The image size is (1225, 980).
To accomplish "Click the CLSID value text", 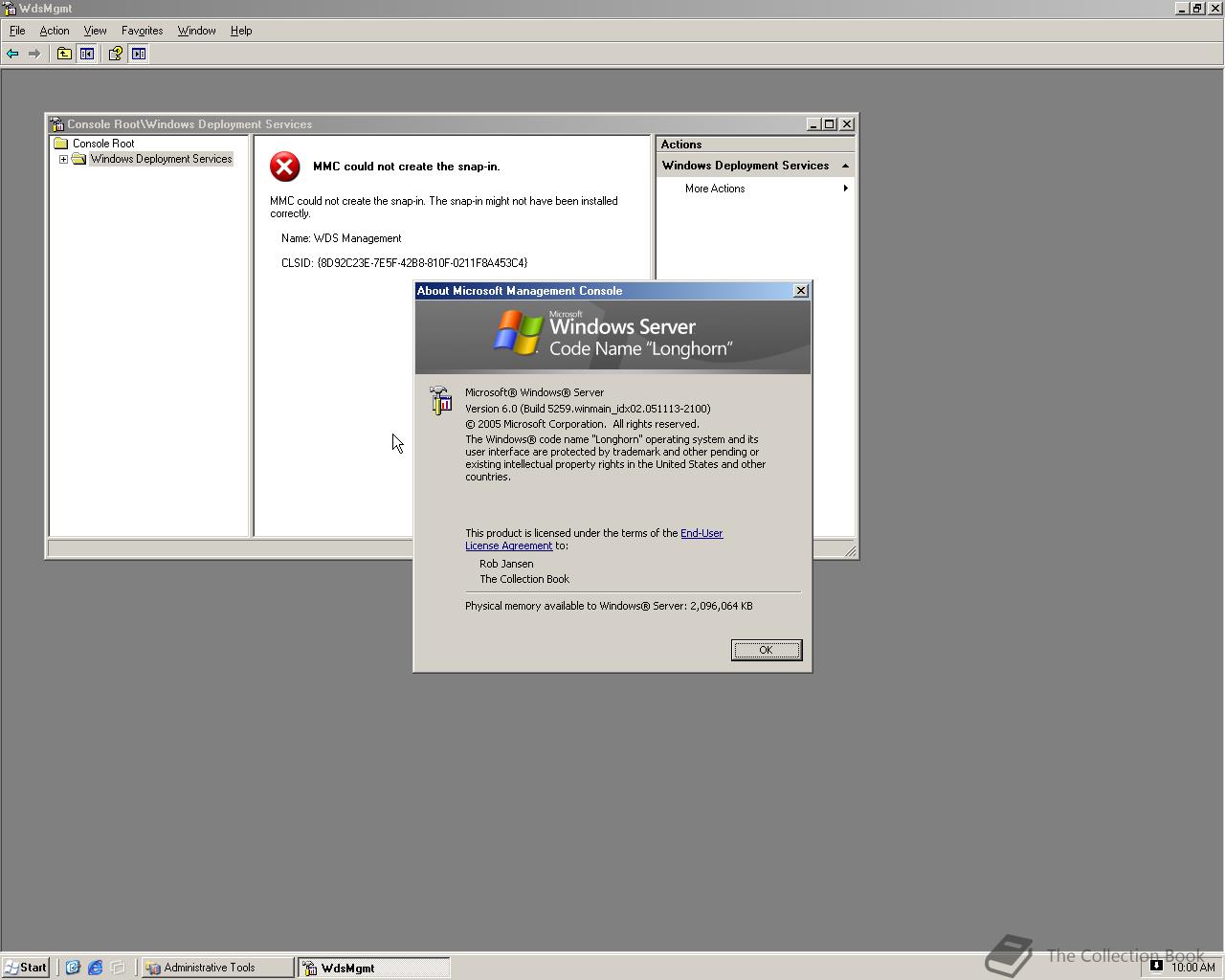I will pyautogui.click(x=423, y=262).
